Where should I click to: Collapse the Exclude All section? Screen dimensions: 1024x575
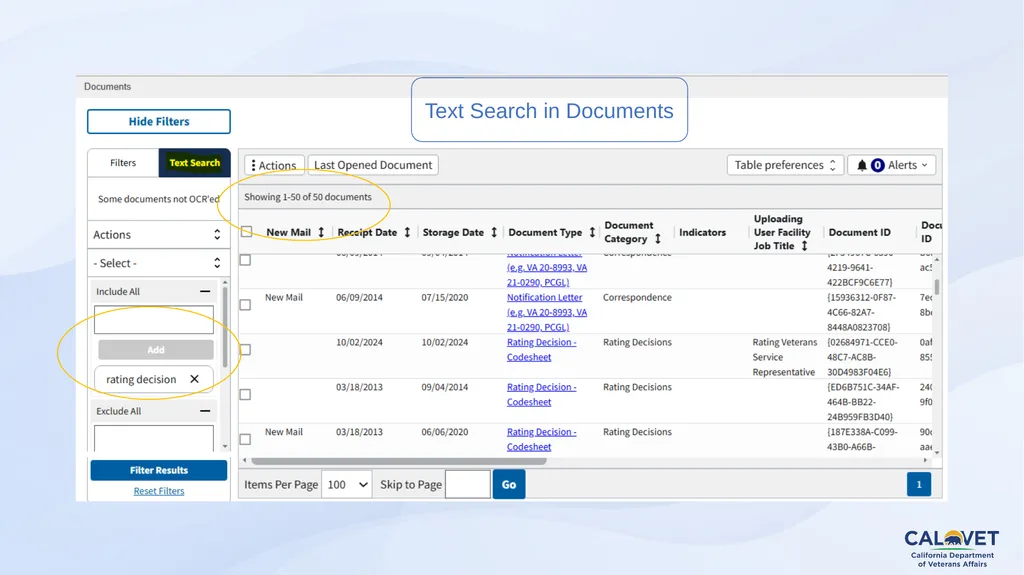click(205, 411)
